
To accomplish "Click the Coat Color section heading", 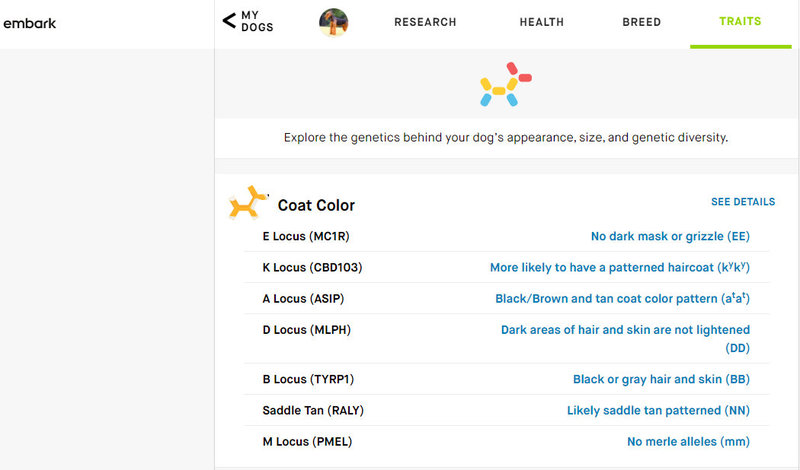I will coord(316,206).
